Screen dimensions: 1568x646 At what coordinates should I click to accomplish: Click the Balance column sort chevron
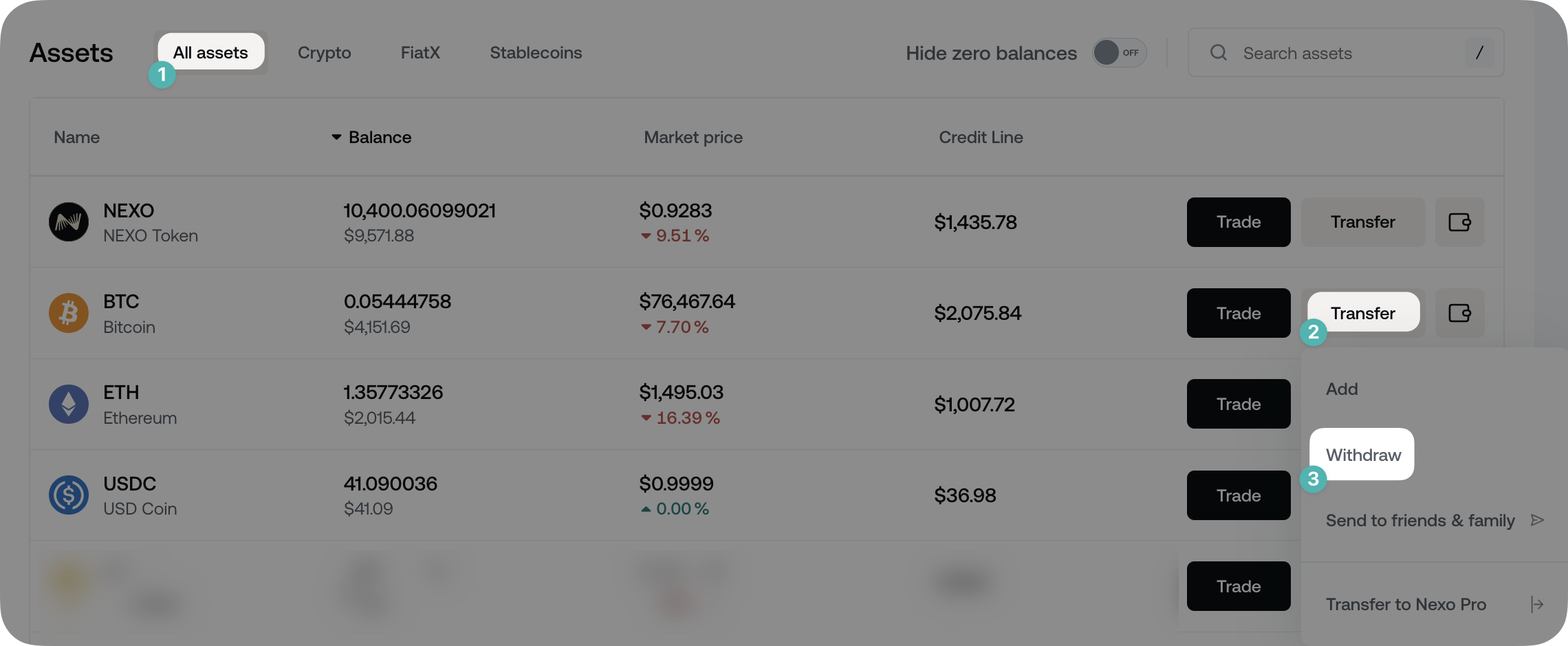click(335, 137)
